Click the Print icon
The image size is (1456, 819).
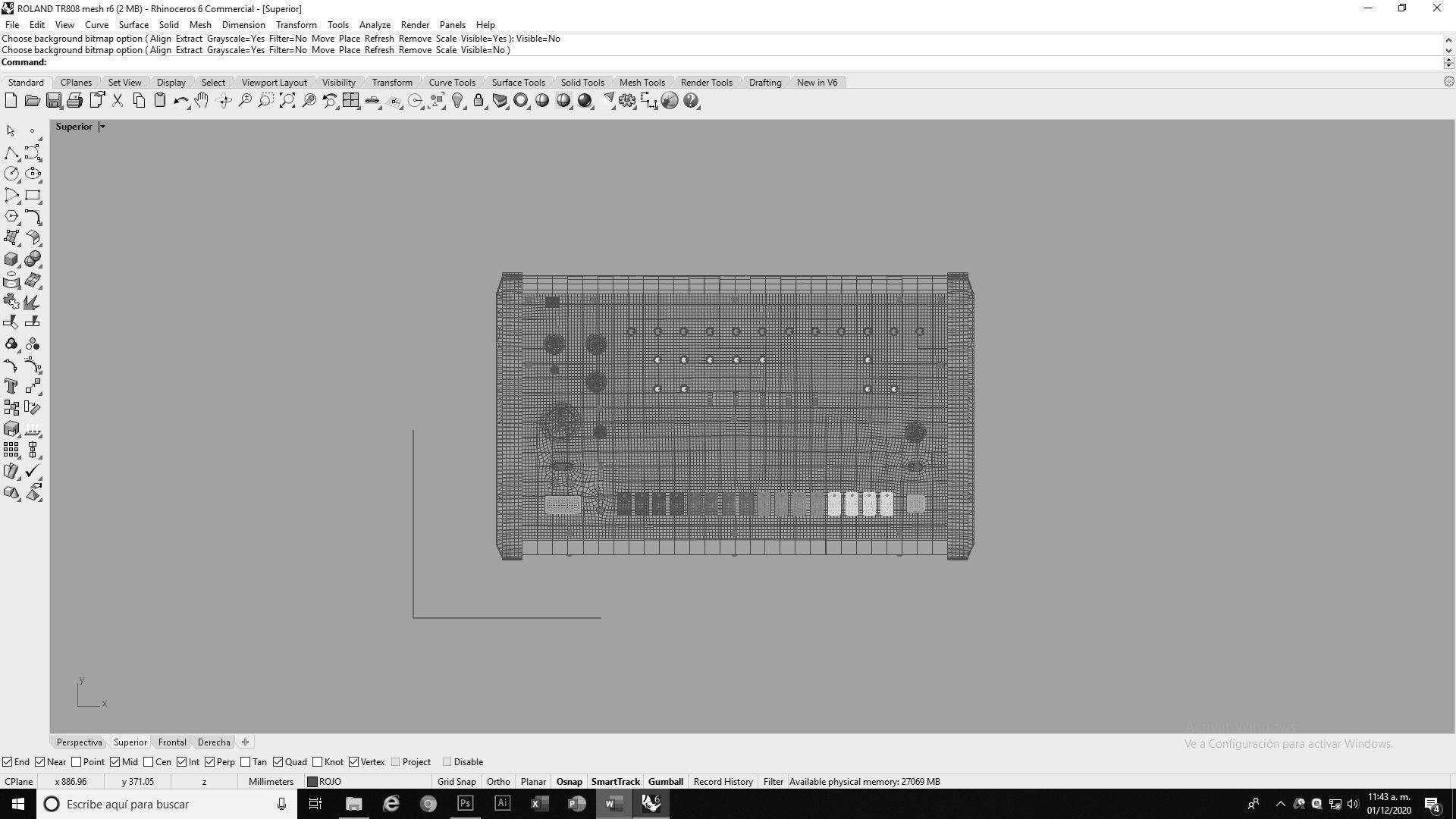[74, 101]
